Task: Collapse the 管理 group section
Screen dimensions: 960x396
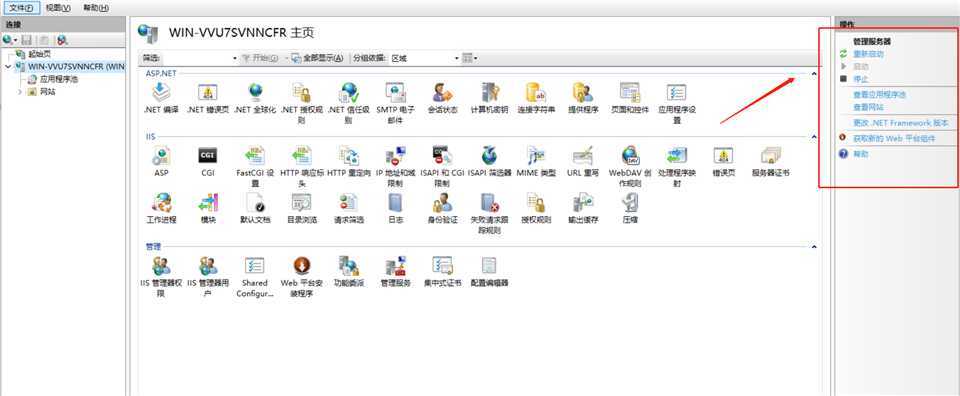Action: [x=814, y=247]
